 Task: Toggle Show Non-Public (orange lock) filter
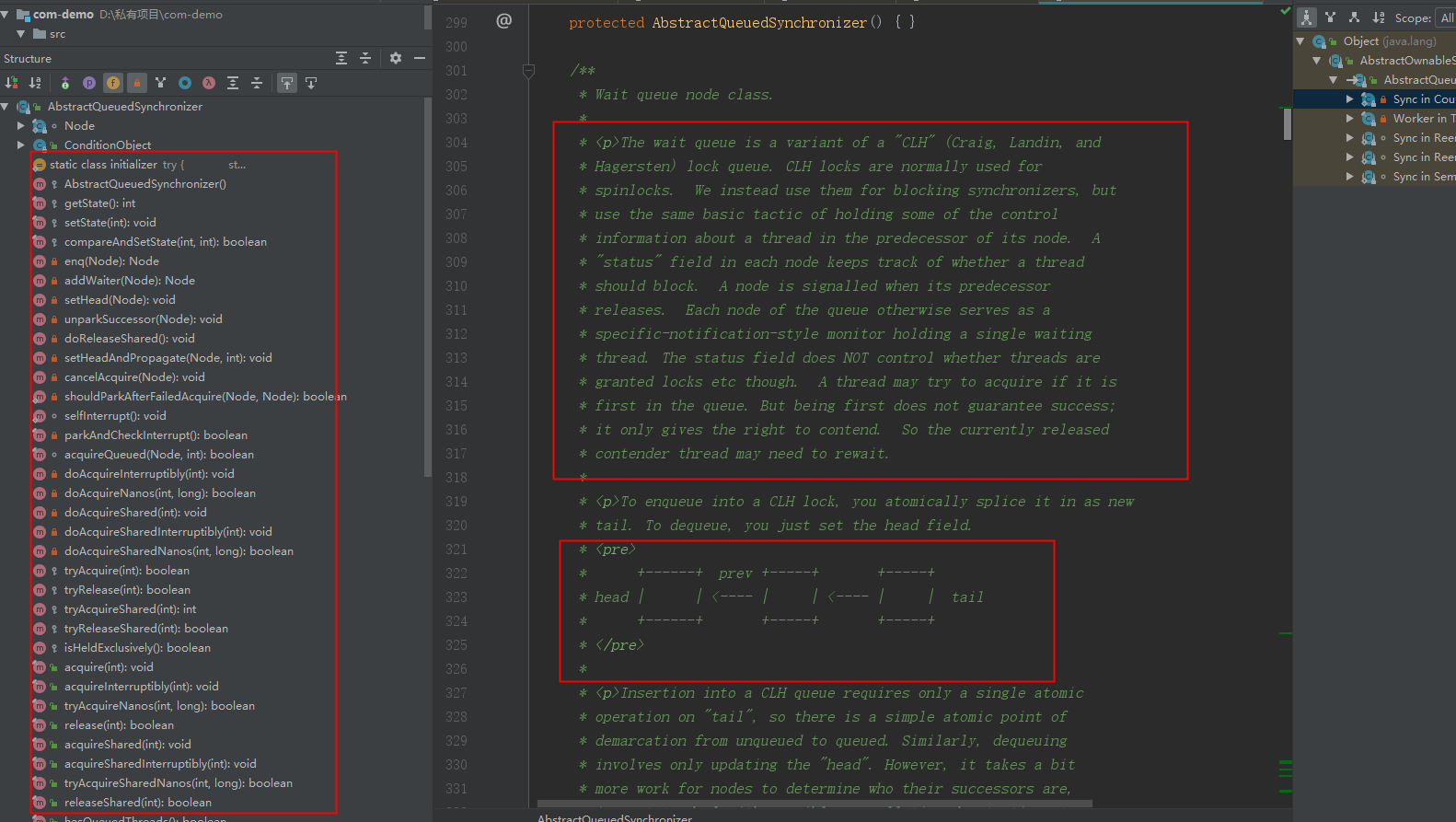coord(137,83)
